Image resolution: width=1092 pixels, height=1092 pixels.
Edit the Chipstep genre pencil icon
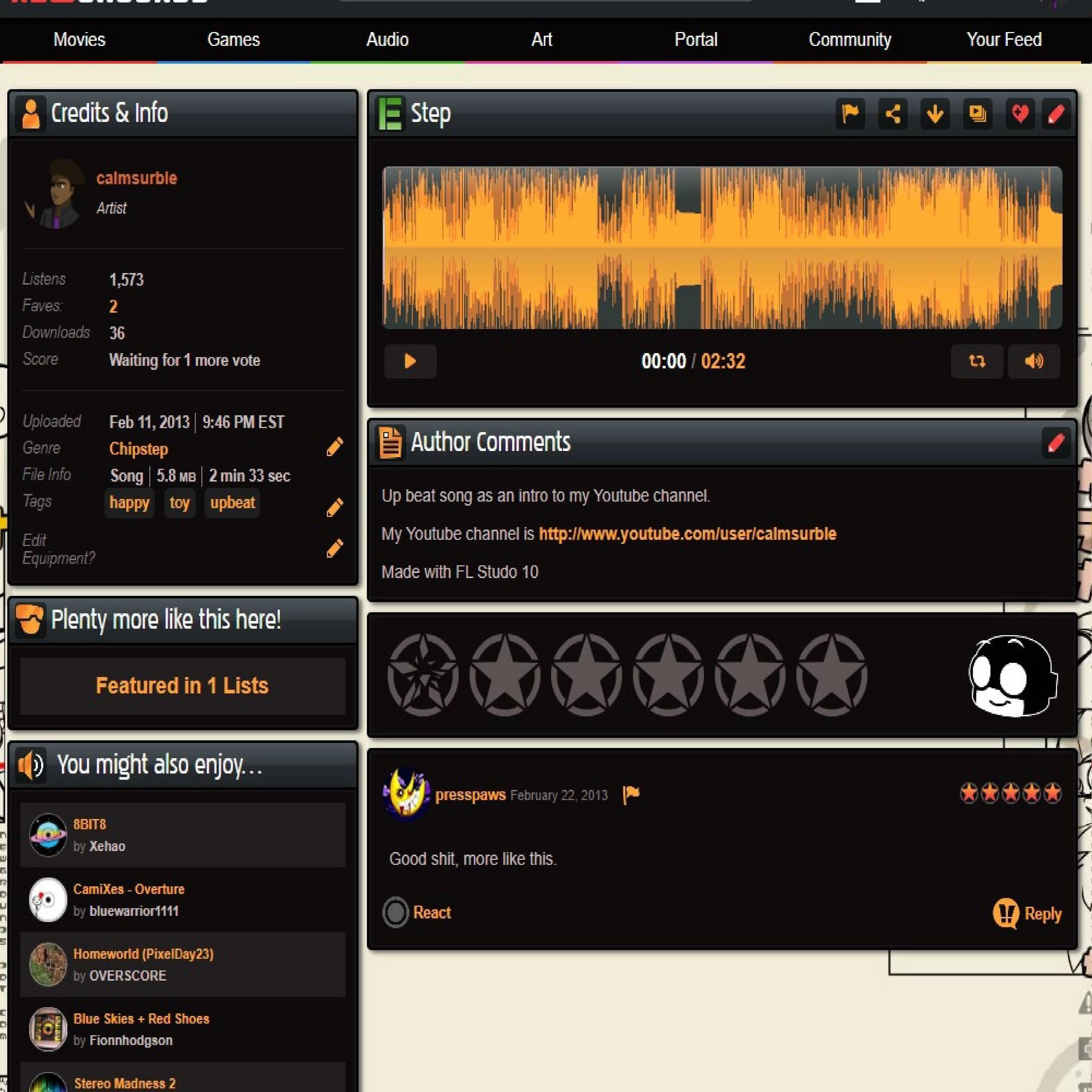pos(335,447)
